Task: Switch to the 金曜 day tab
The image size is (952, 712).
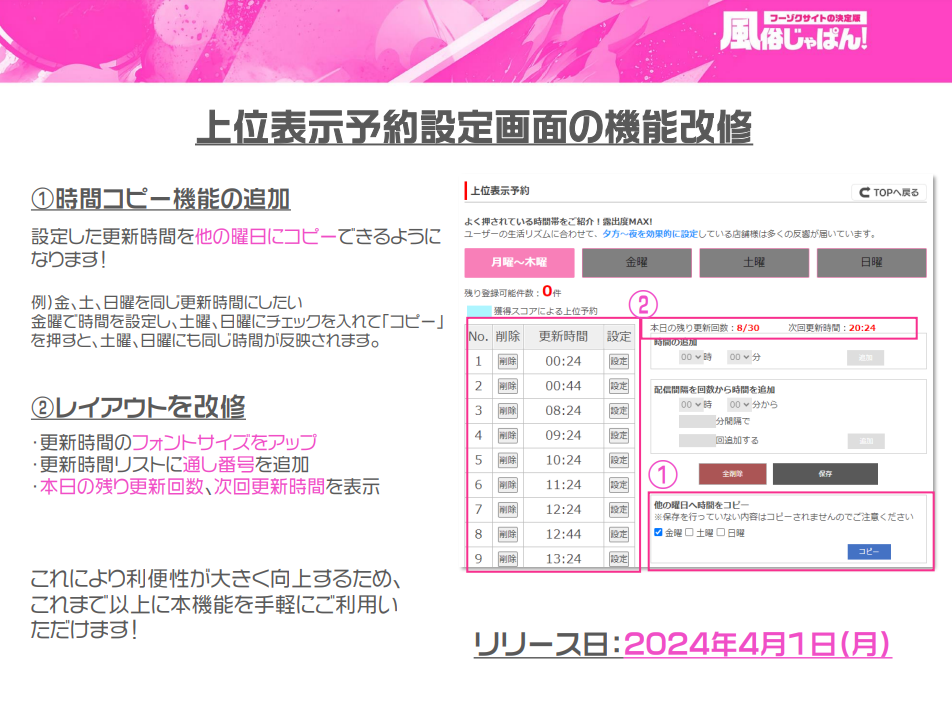Action: pos(636,262)
